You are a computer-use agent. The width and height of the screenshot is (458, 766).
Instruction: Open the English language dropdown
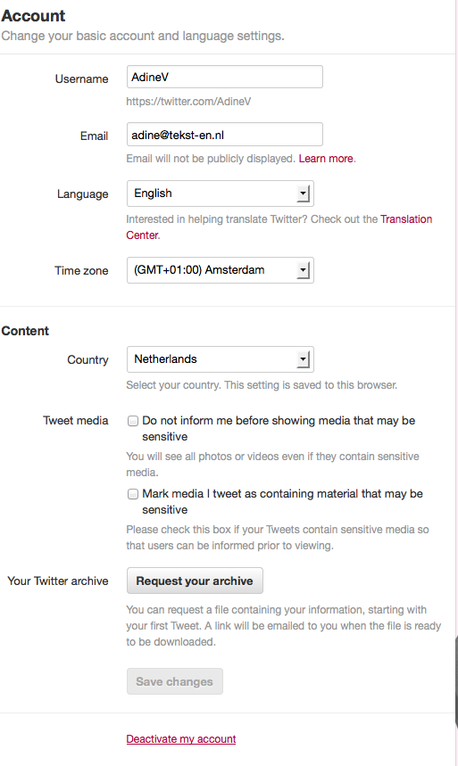point(220,193)
